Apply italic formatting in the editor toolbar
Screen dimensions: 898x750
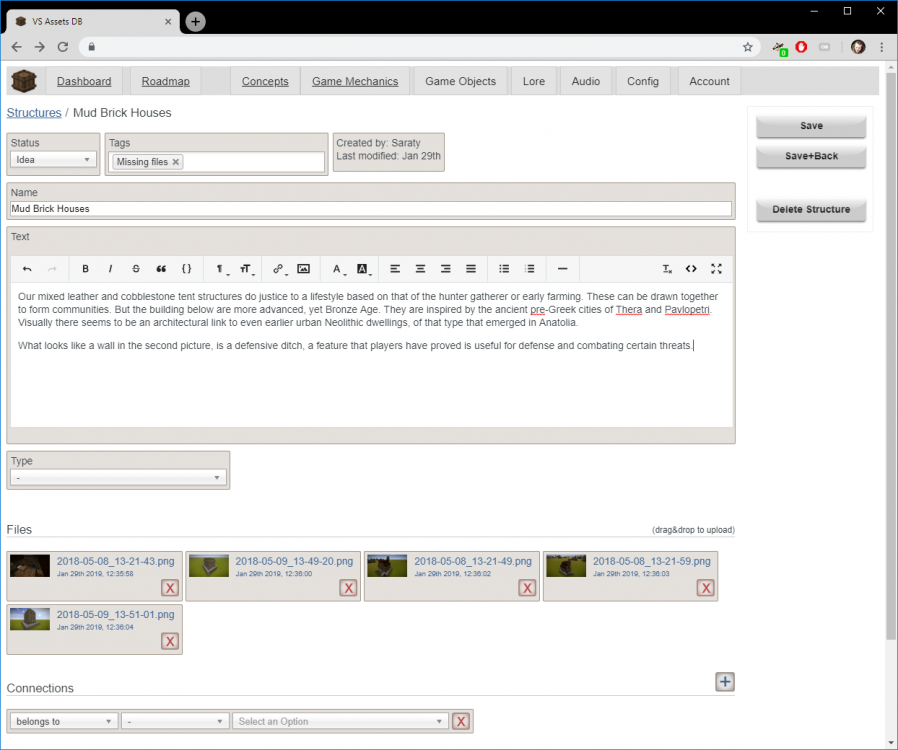click(110, 269)
